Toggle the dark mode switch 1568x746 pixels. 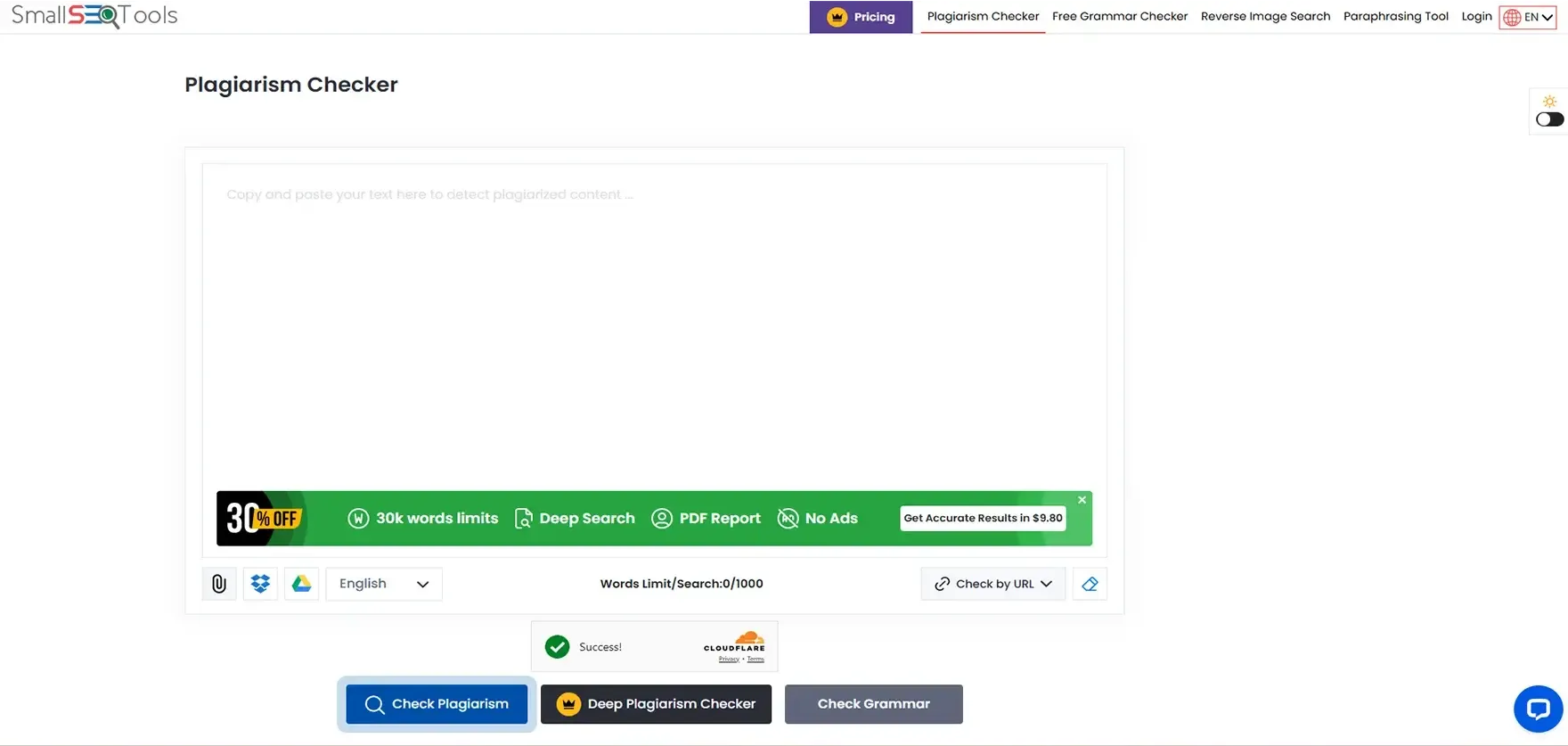tap(1549, 119)
